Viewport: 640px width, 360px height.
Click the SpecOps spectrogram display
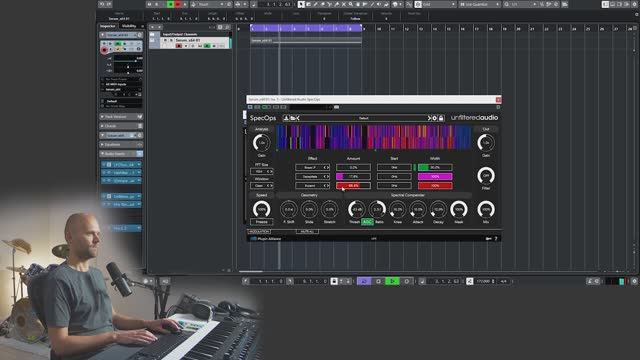(374, 137)
